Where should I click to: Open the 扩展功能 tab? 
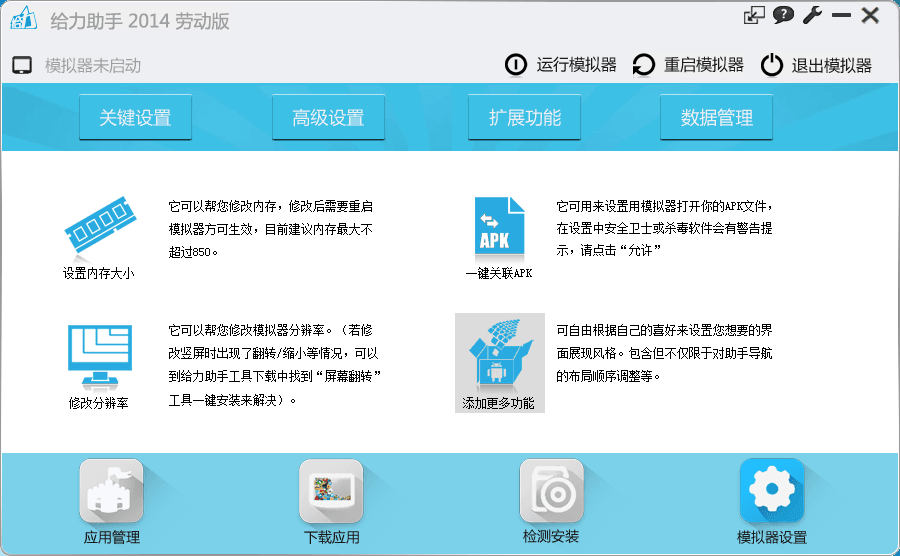point(524,118)
